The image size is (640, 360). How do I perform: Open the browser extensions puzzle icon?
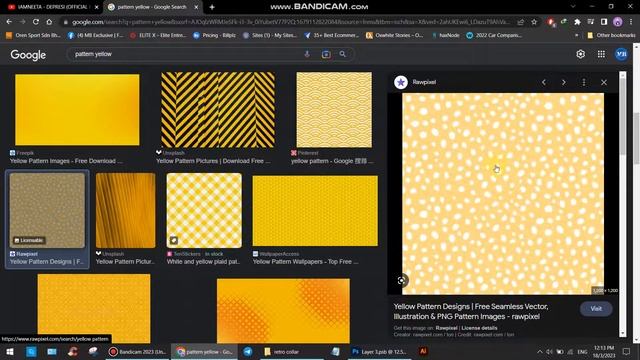[577, 22]
